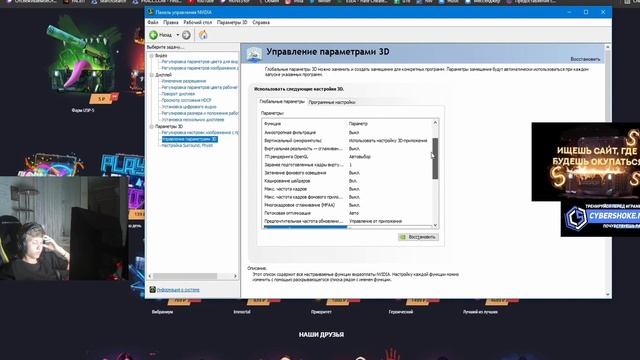640x360 pixels.
Task: Click the system information icon
Action: tap(152, 289)
